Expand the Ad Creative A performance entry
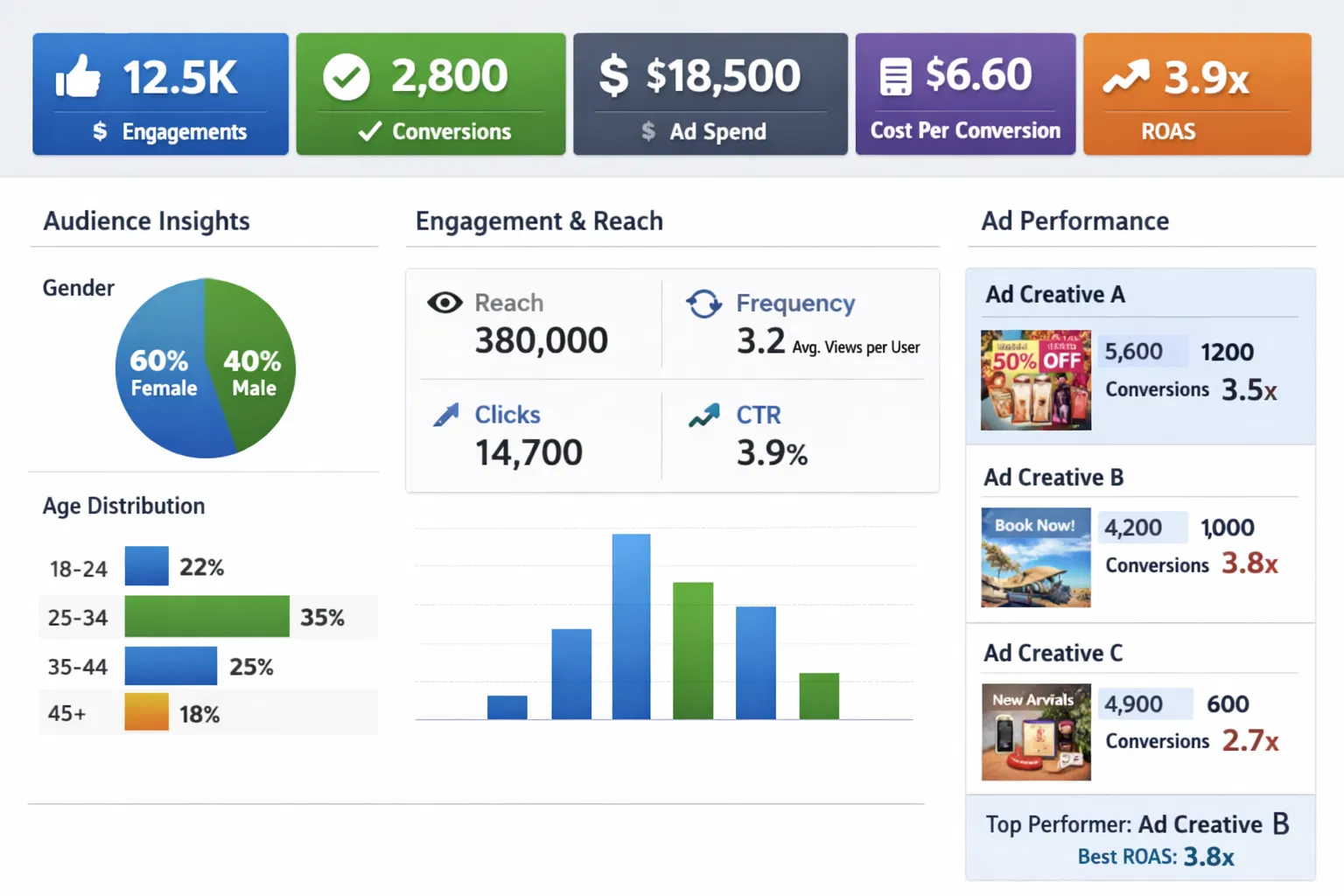1344x896 pixels. tap(1054, 295)
